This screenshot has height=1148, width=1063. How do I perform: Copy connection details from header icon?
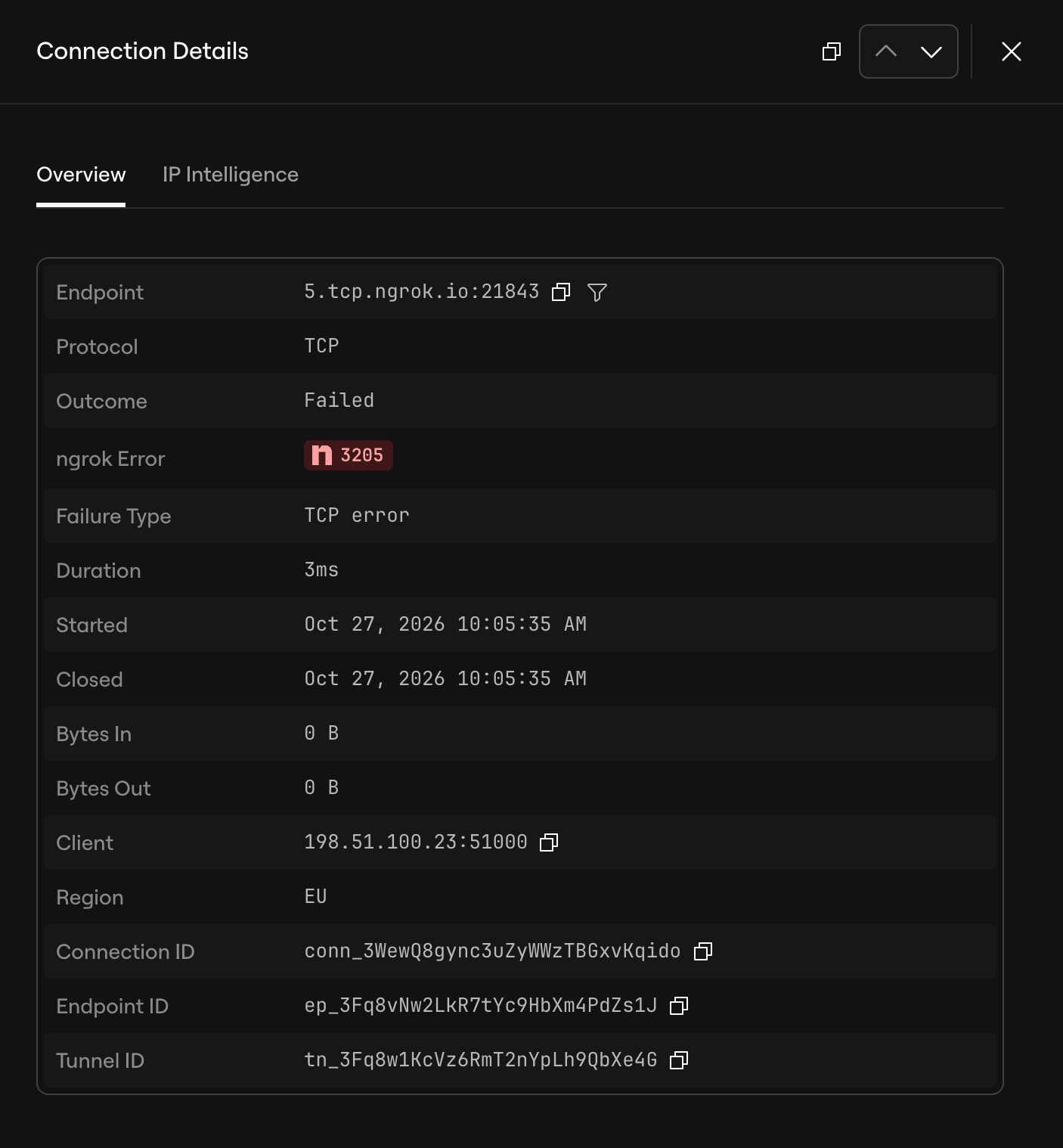[832, 51]
